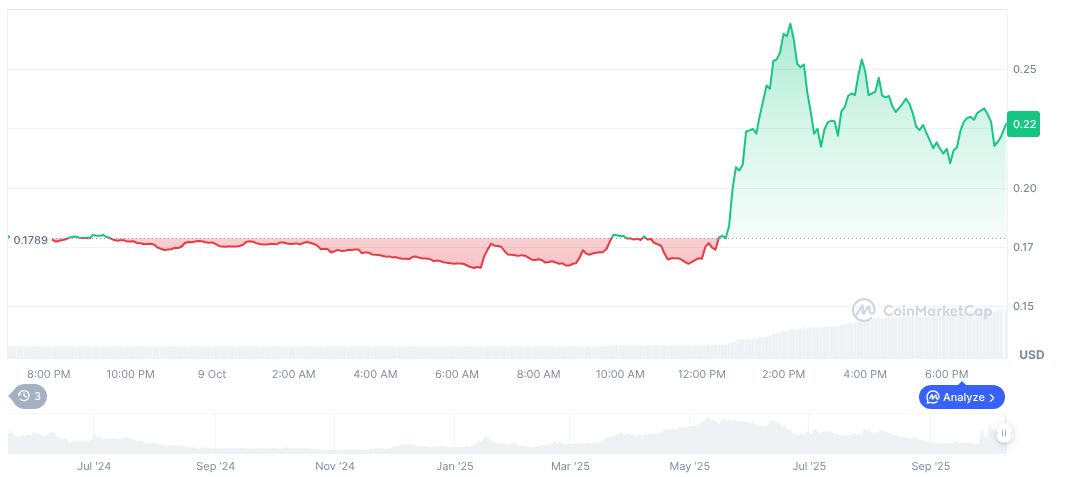Viewport: 1072px width, 477px height.
Task: Click the chevron arrow on Analyze
Action: 992,397
